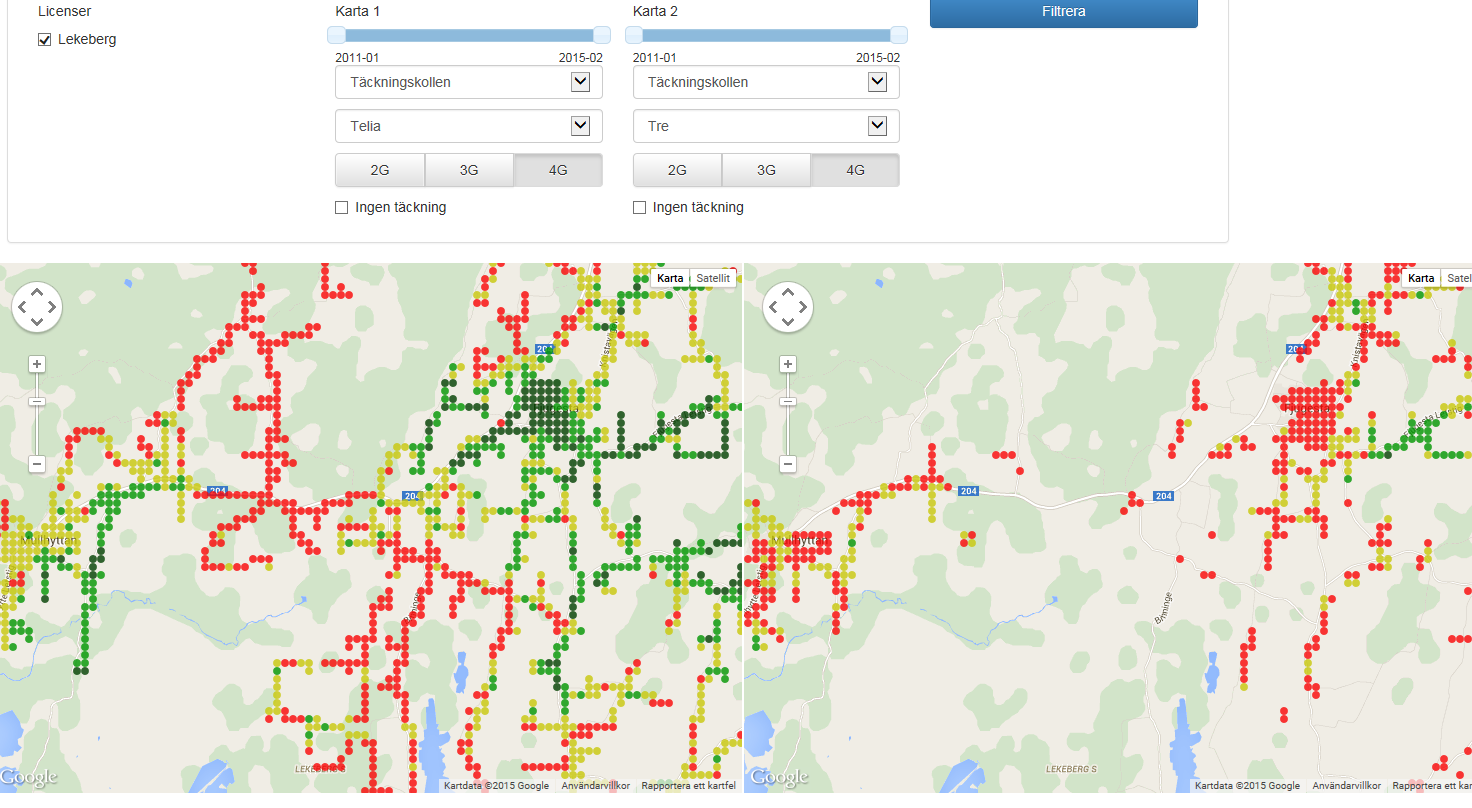Image resolution: width=1472 pixels, height=808 pixels.
Task: Click Kartdata ©2015 Google on Telia map
Action: coord(497,786)
